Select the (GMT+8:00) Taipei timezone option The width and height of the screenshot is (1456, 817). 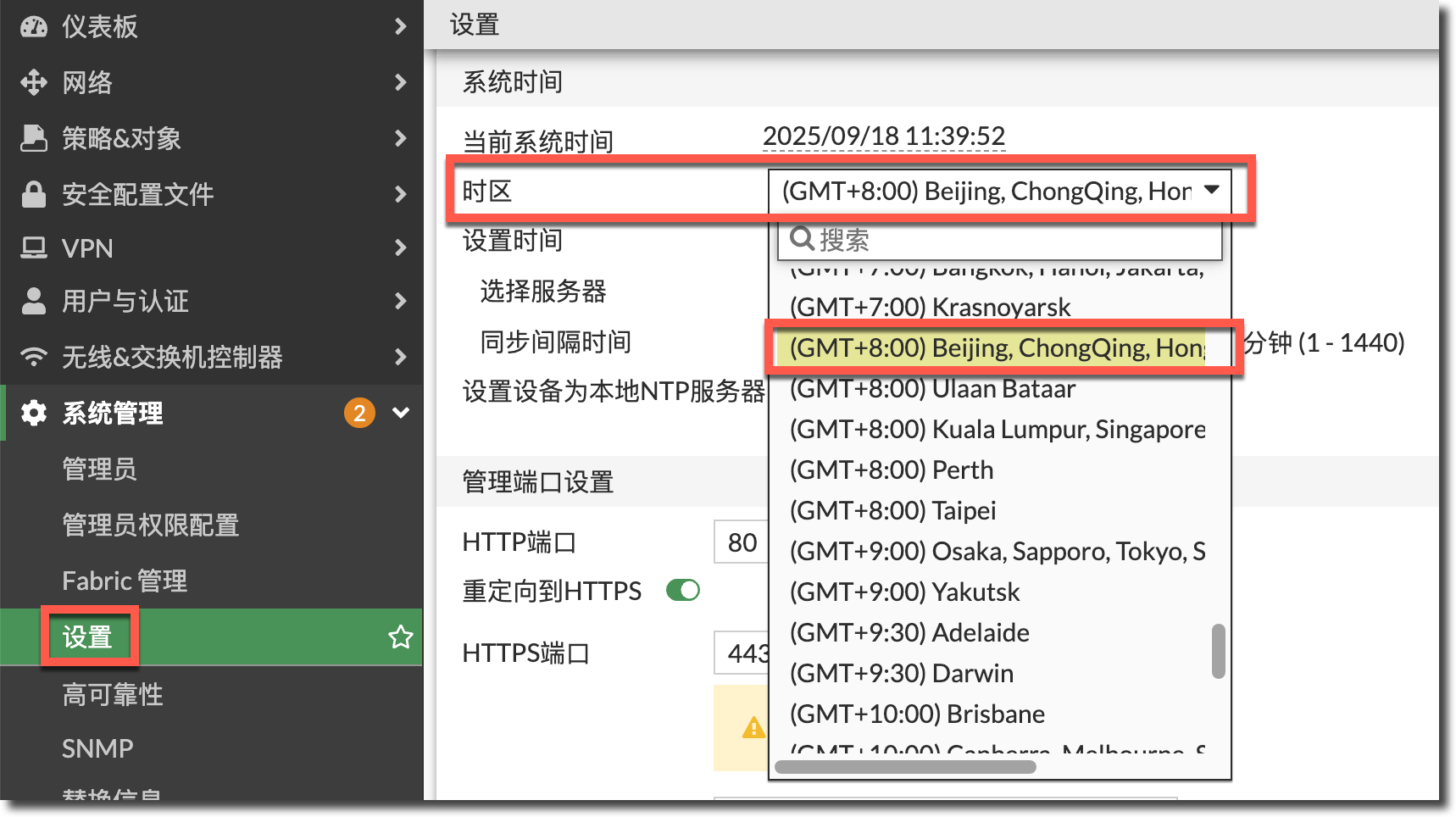pos(892,511)
